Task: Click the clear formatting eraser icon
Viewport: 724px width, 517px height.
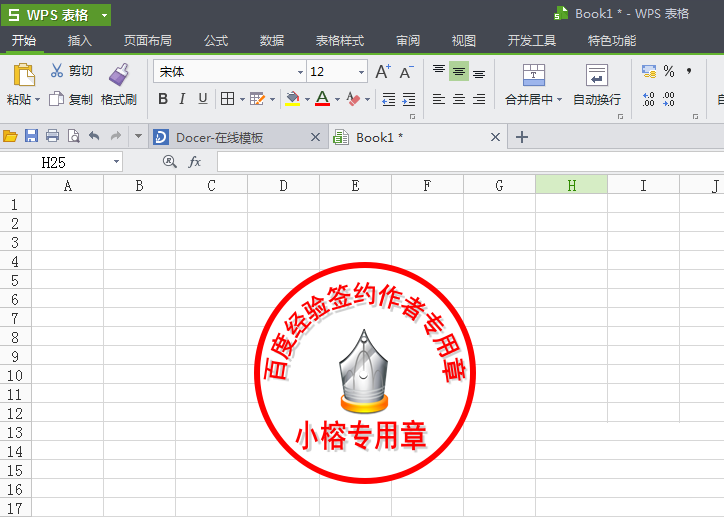Action: [353, 99]
